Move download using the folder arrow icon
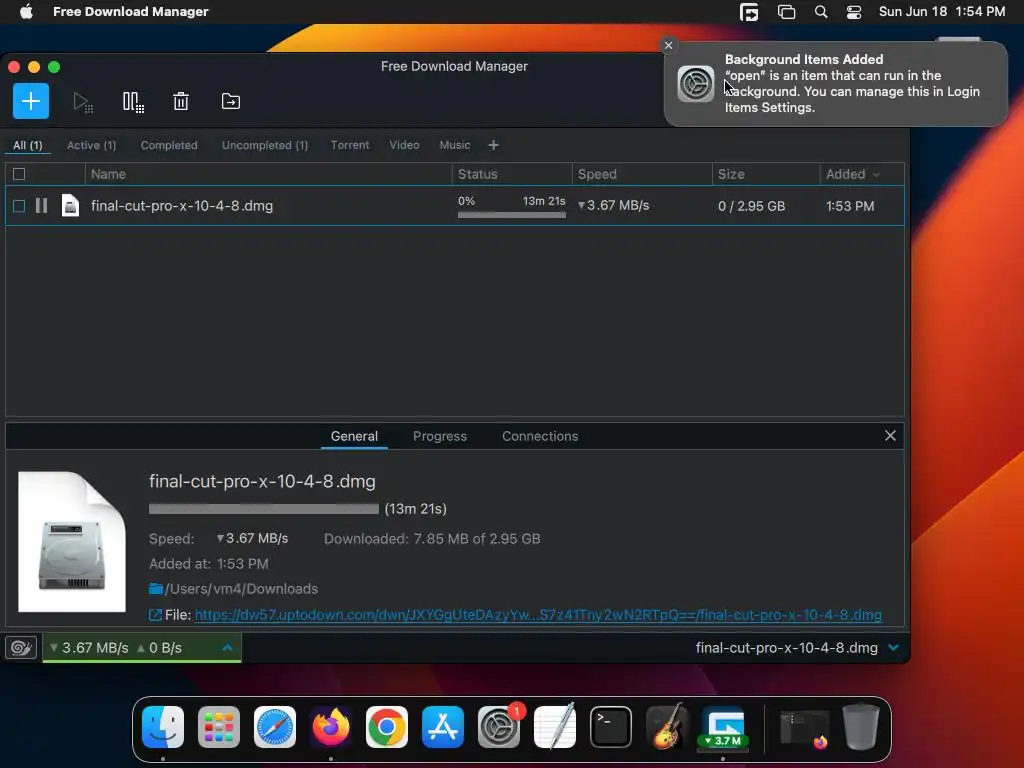This screenshot has height=768, width=1024. (x=231, y=101)
